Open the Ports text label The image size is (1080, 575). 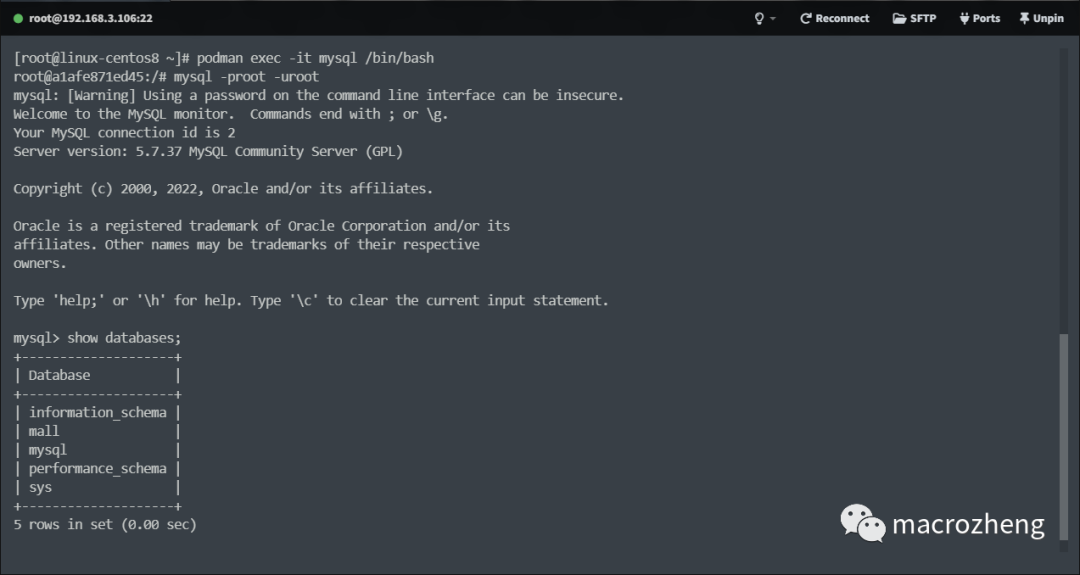pyautogui.click(x=986, y=18)
